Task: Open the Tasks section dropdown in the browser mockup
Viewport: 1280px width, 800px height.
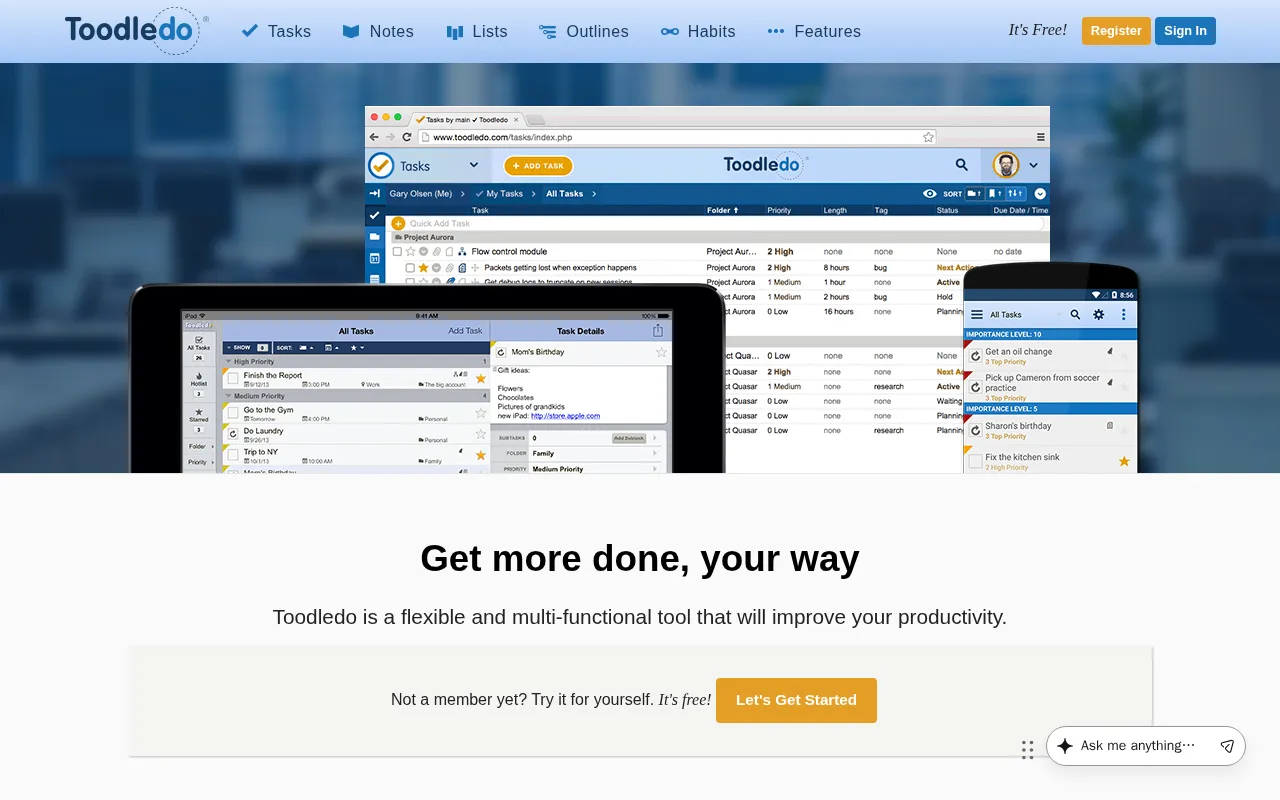Action: tap(474, 166)
